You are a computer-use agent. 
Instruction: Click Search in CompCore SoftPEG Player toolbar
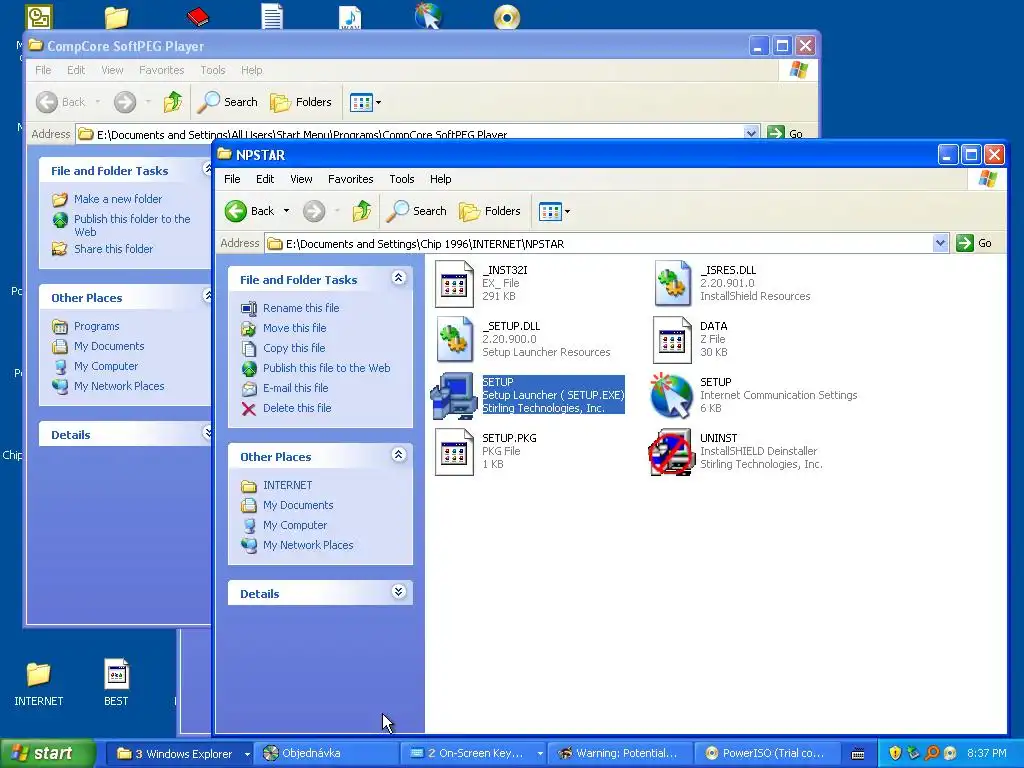(228, 102)
